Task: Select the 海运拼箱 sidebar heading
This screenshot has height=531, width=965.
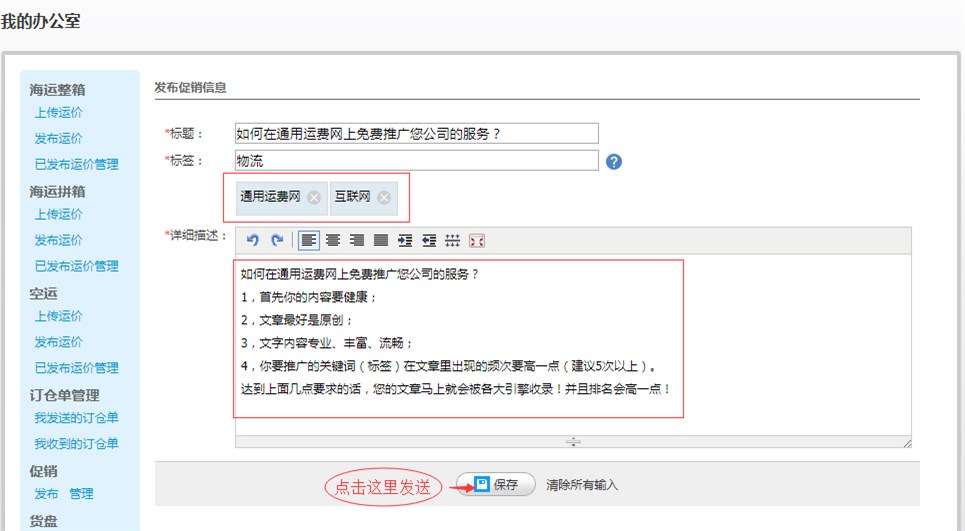Action: 57,191
